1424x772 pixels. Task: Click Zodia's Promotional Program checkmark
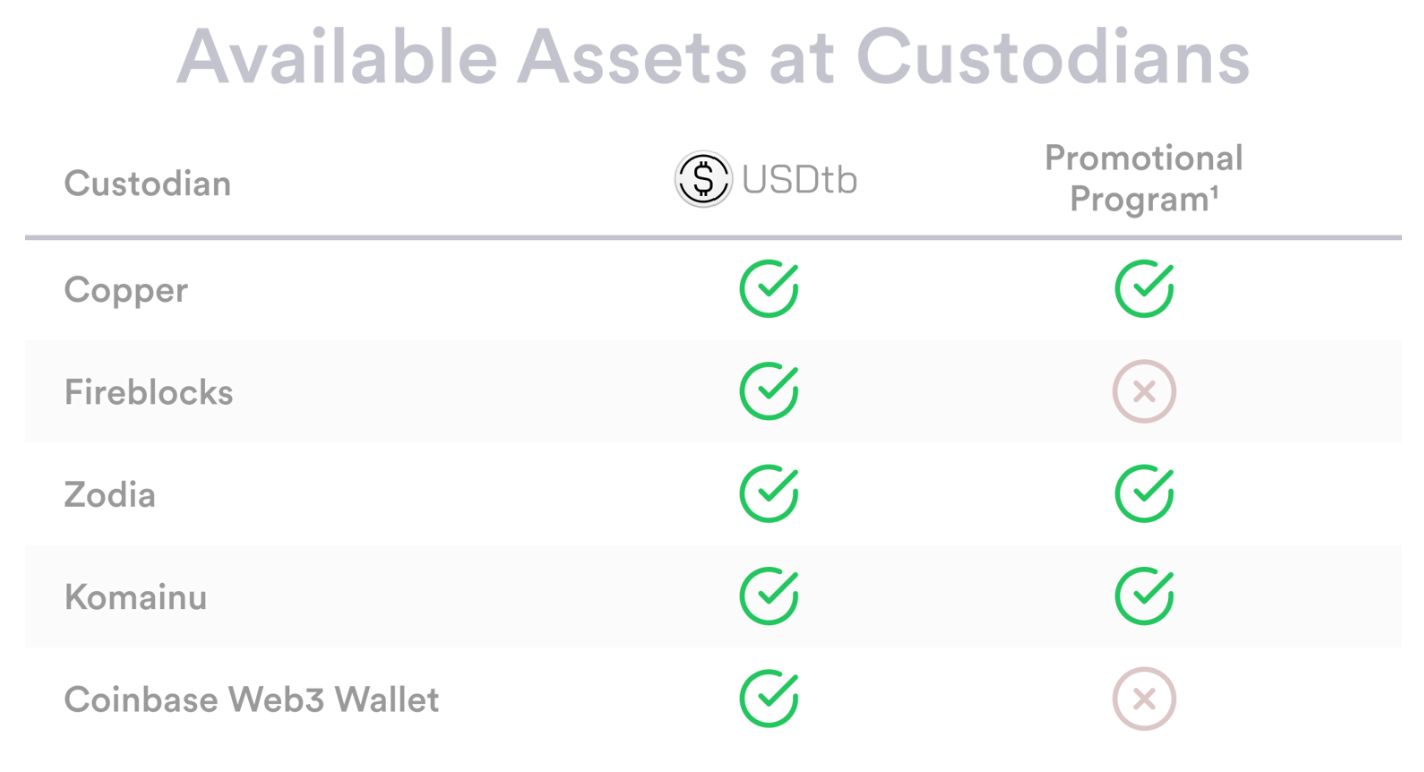click(x=1144, y=494)
